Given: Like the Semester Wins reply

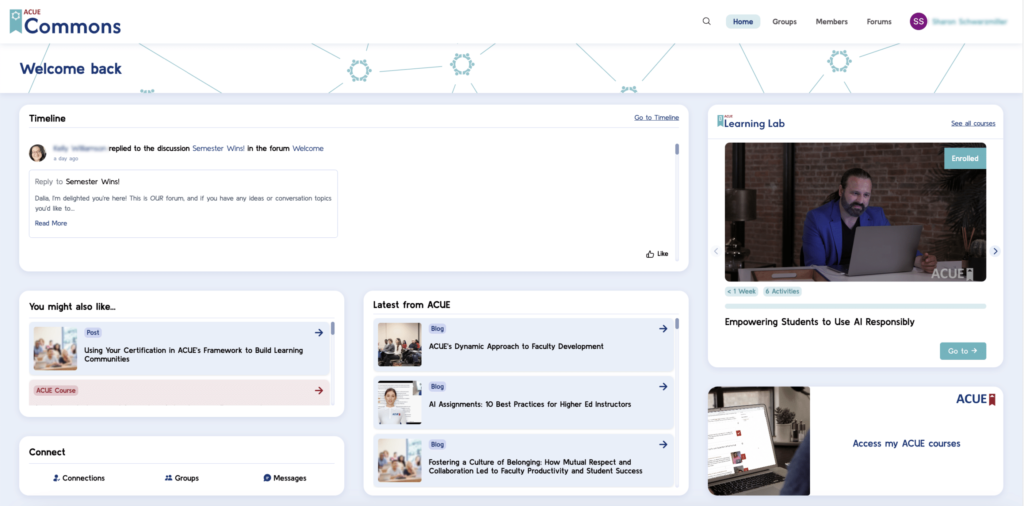Looking at the screenshot, I should pos(657,254).
